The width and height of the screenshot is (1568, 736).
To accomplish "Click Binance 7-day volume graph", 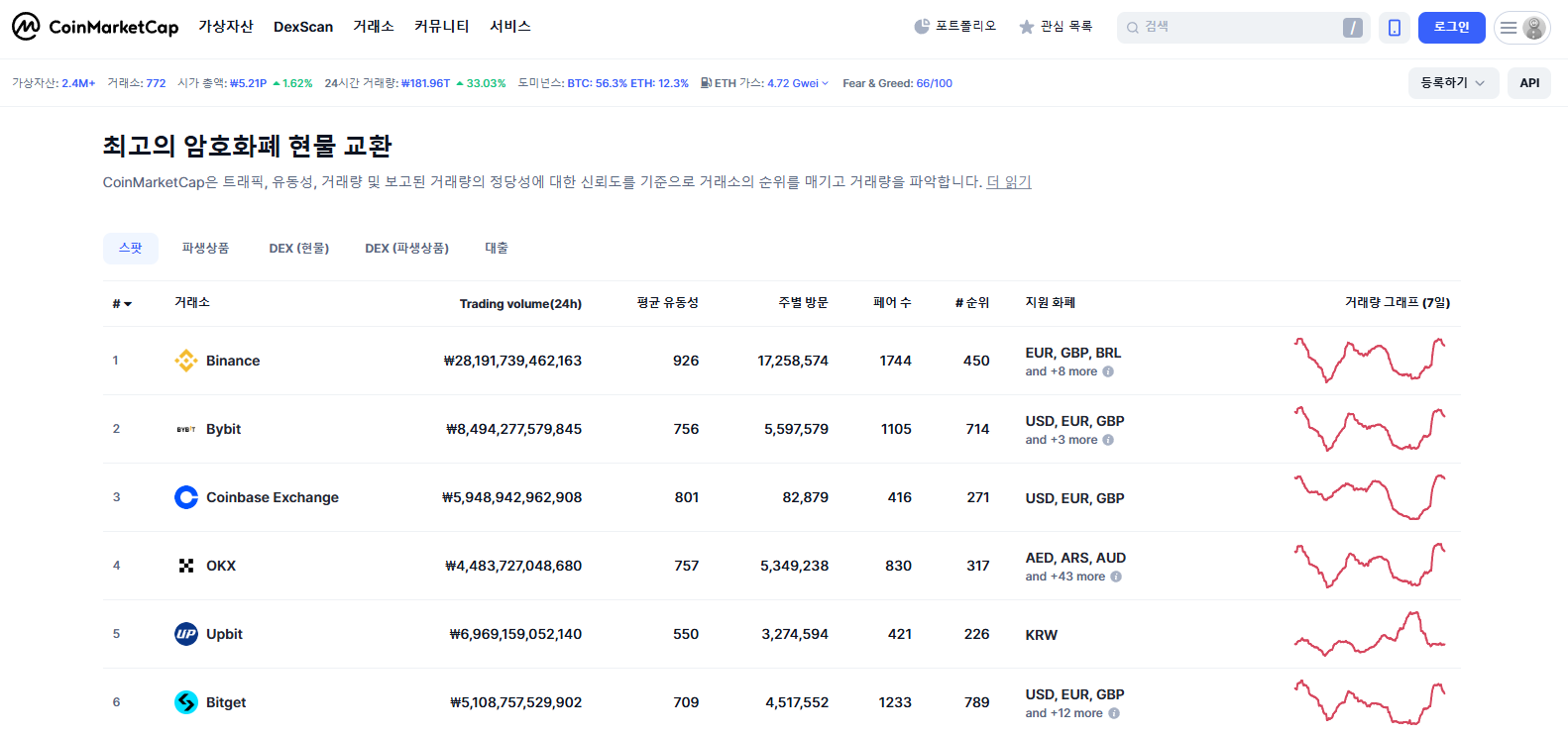I will click(x=1370, y=361).
